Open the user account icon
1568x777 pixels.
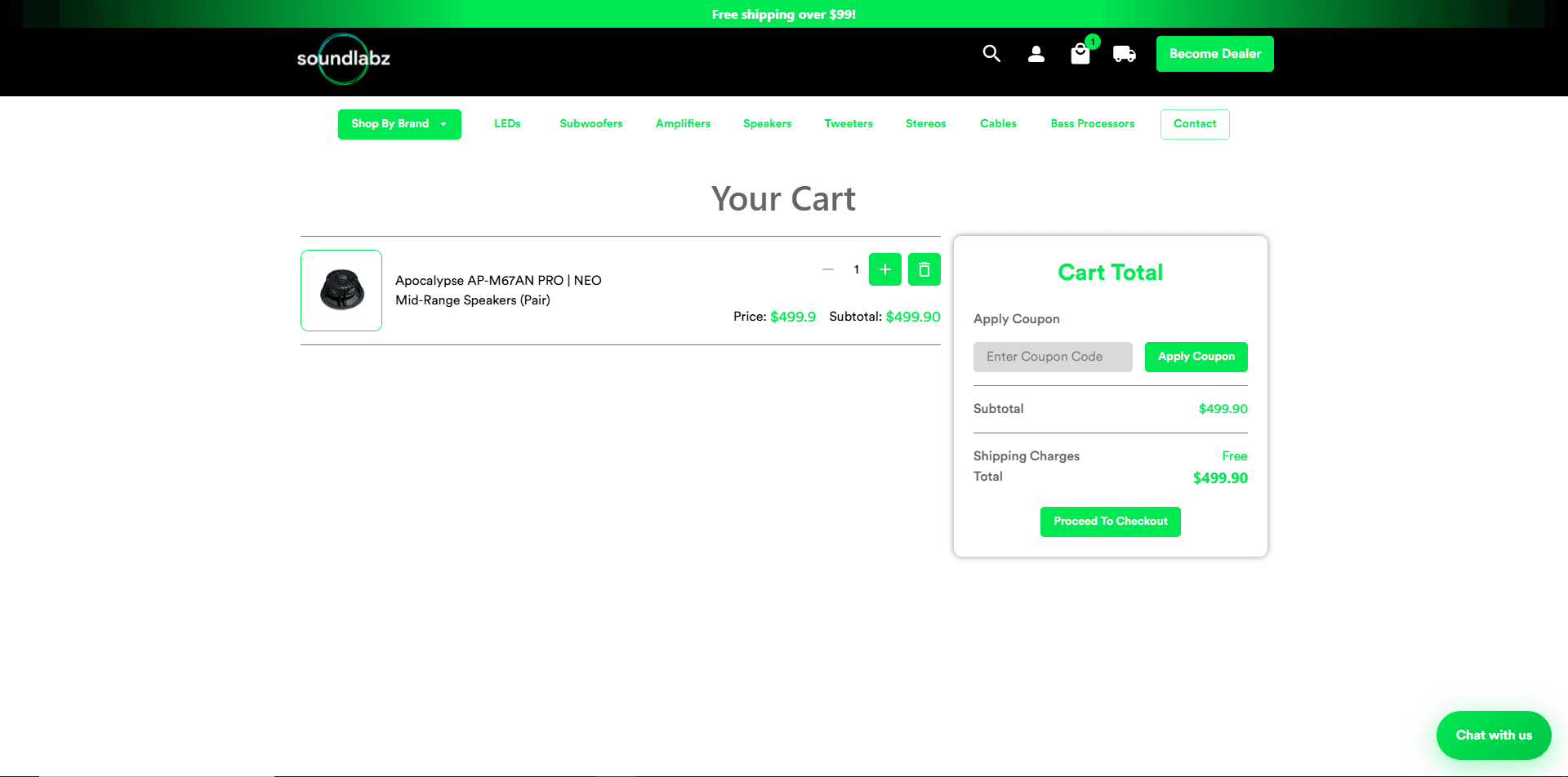coord(1036,54)
